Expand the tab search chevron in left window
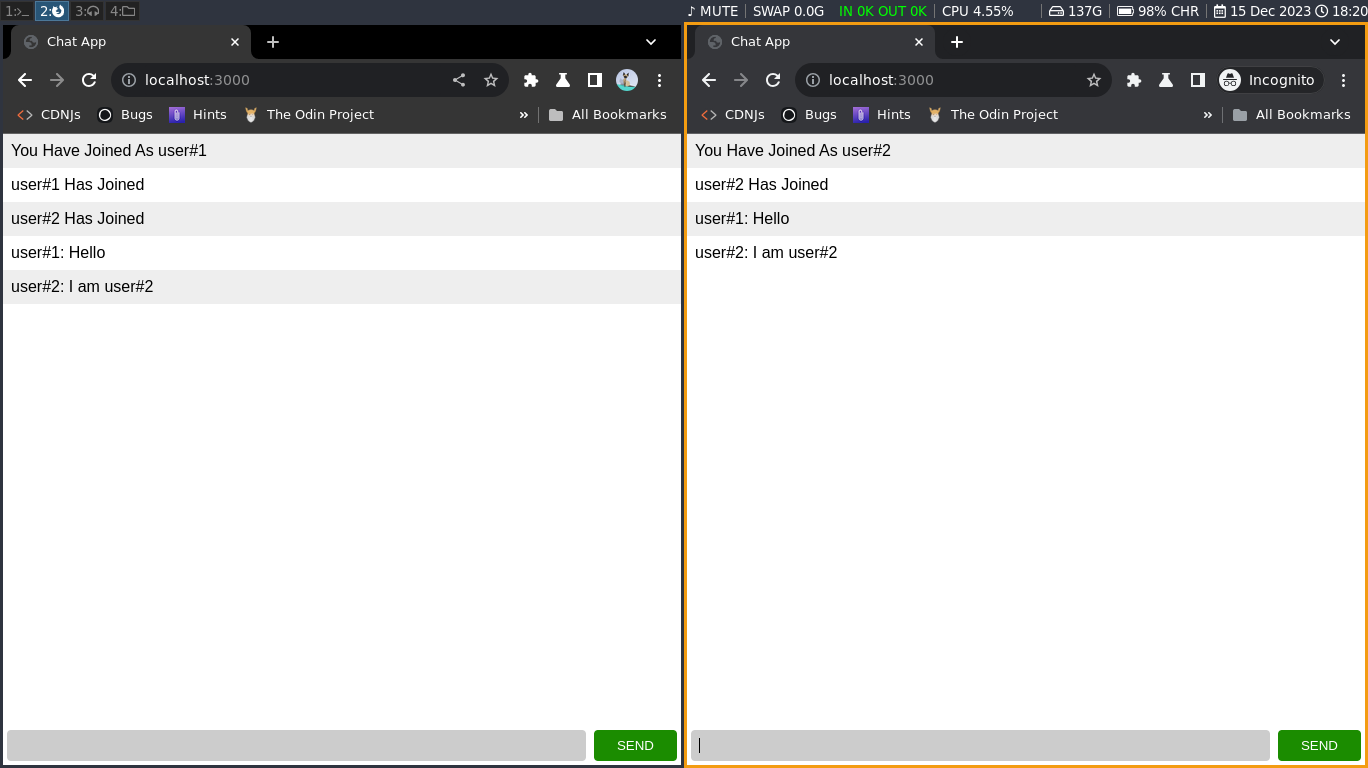This screenshot has width=1368, height=768. click(x=651, y=42)
